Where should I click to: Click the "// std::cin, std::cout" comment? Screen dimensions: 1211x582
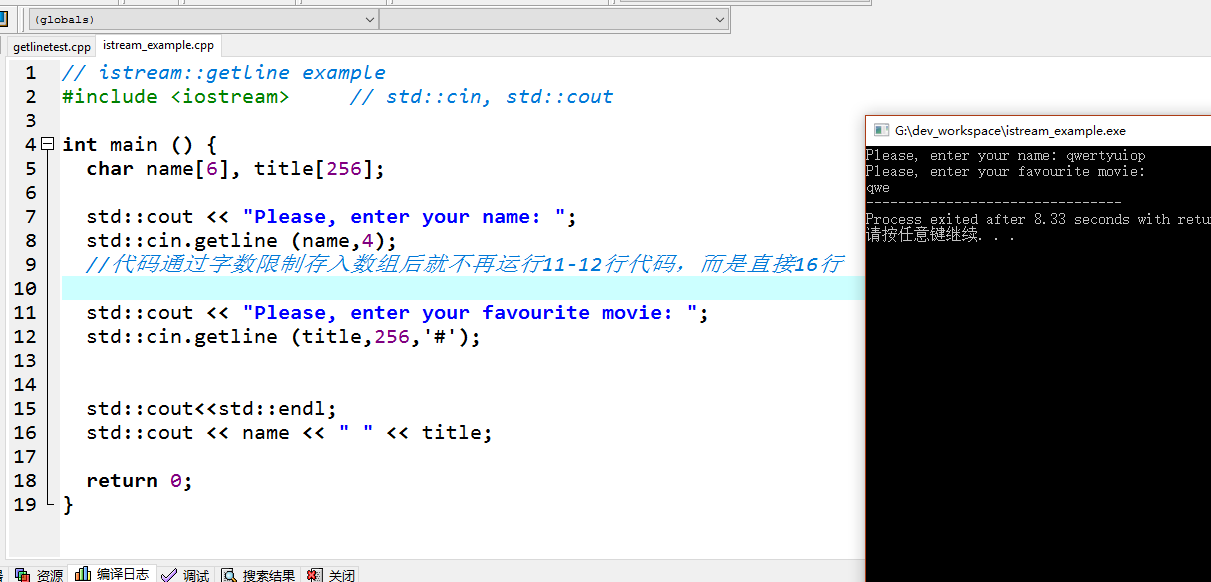click(x=481, y=97)
